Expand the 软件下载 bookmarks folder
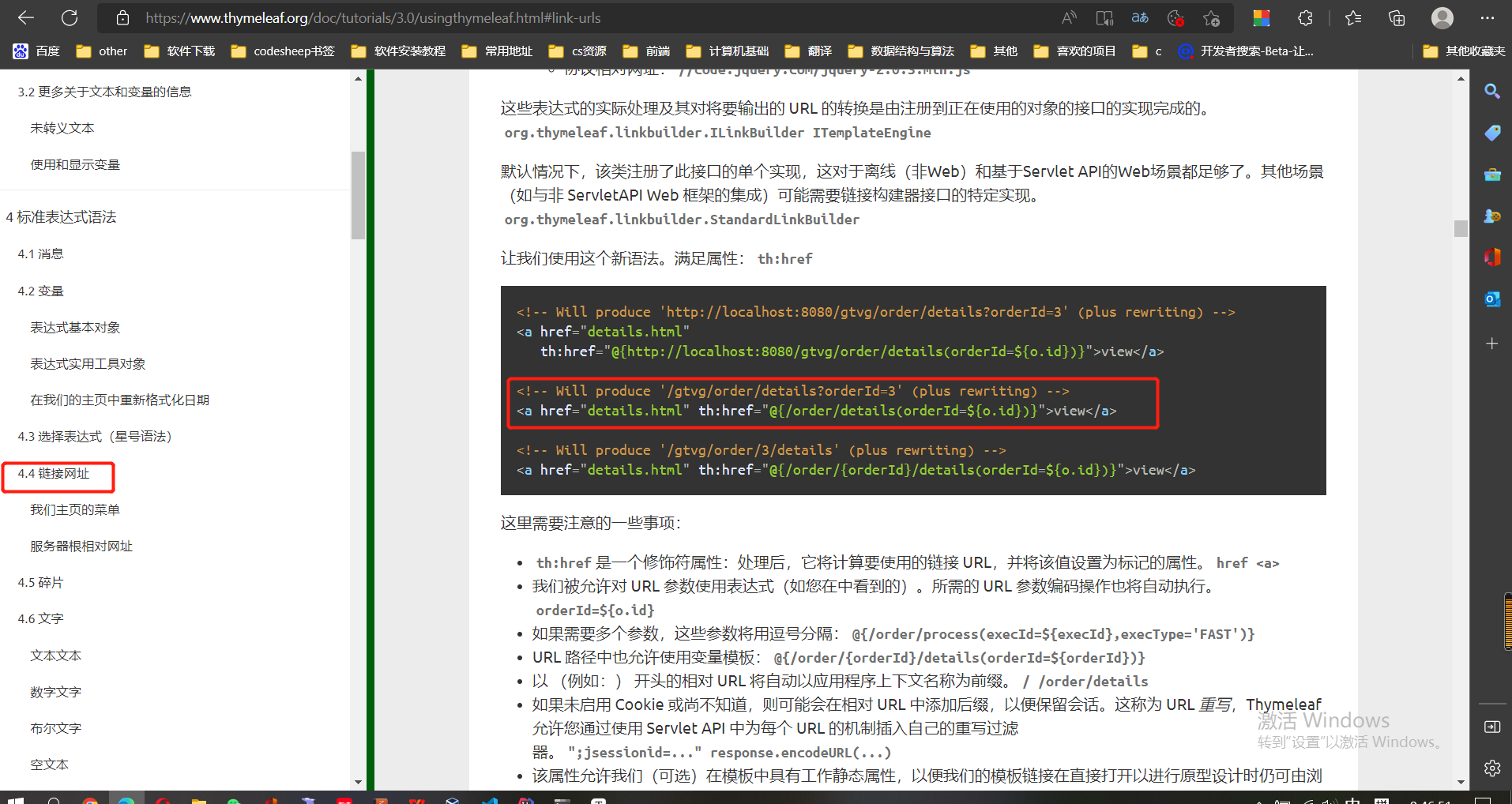1512x804 pixels. coord(180,51)
